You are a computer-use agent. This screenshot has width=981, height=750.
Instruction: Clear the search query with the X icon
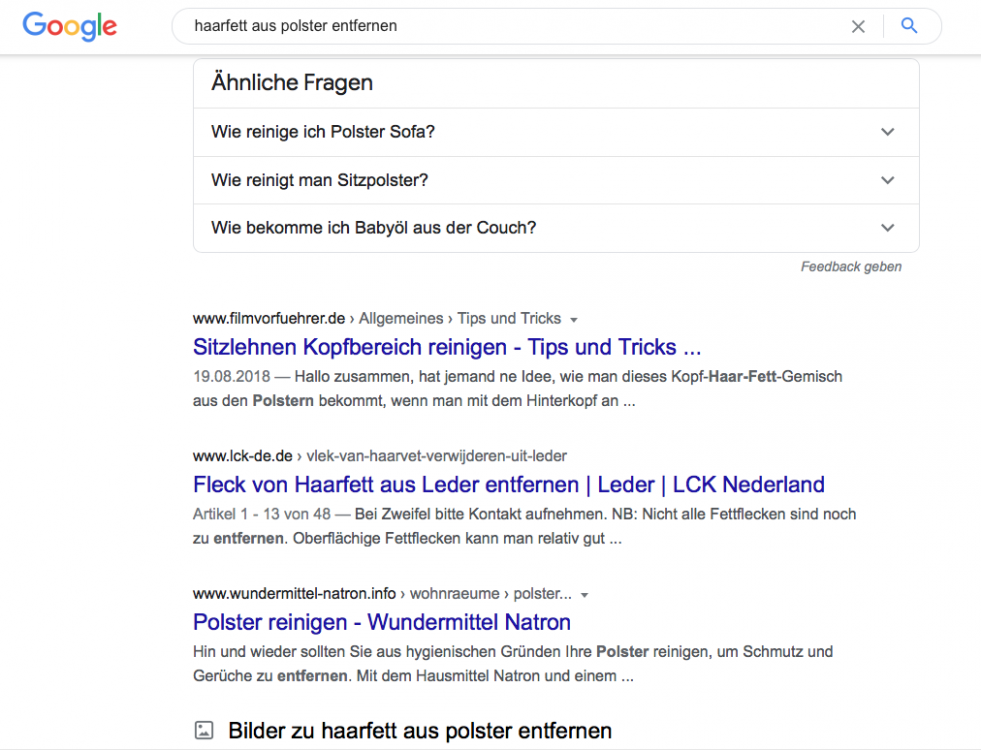858,26
